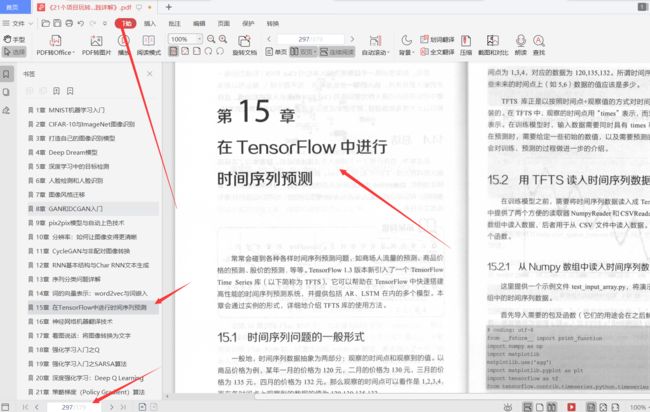Open bookmark 18章 强化学习入门之Q

64,349
